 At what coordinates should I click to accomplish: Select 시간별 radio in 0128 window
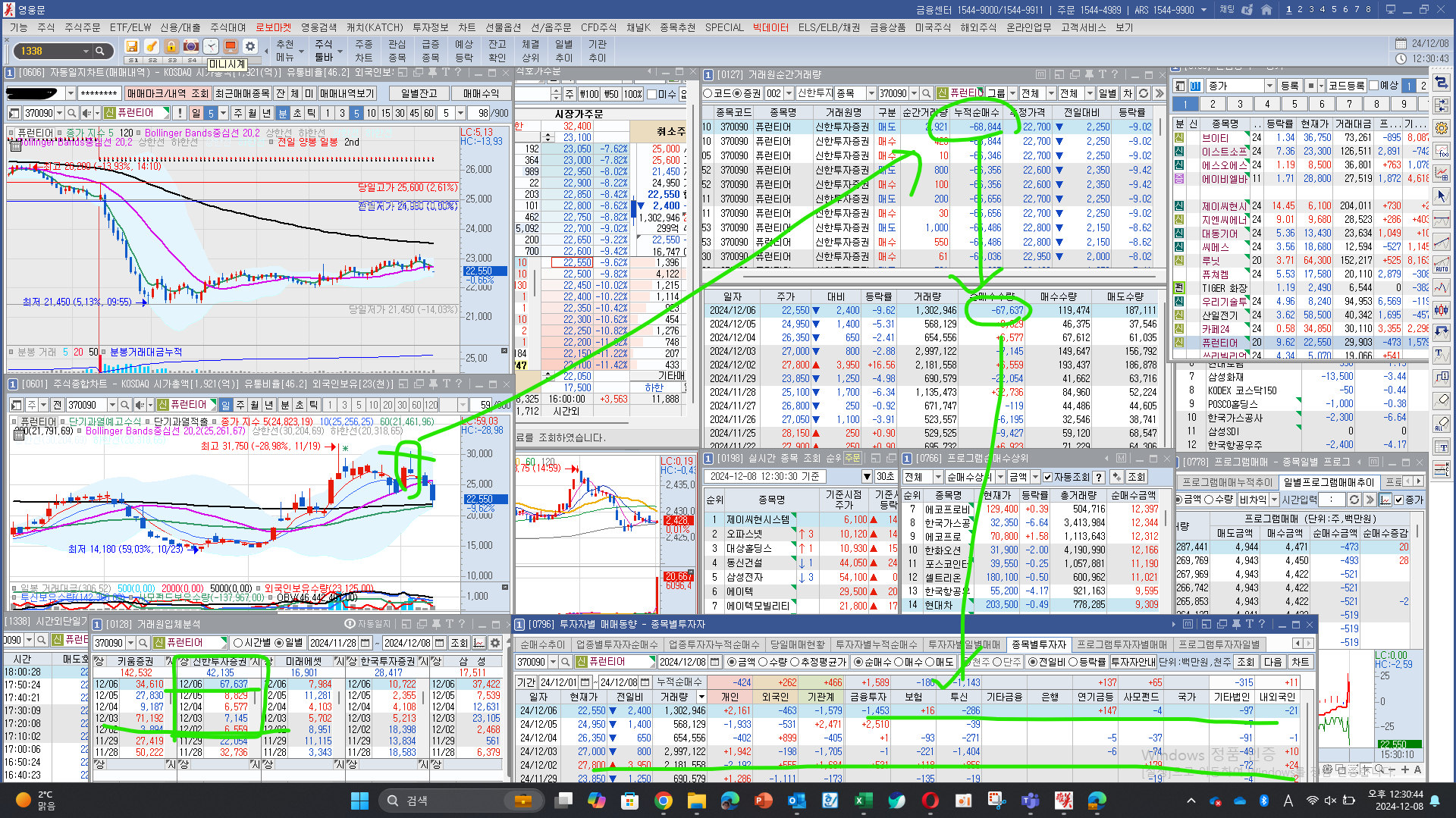click(238, 643)
